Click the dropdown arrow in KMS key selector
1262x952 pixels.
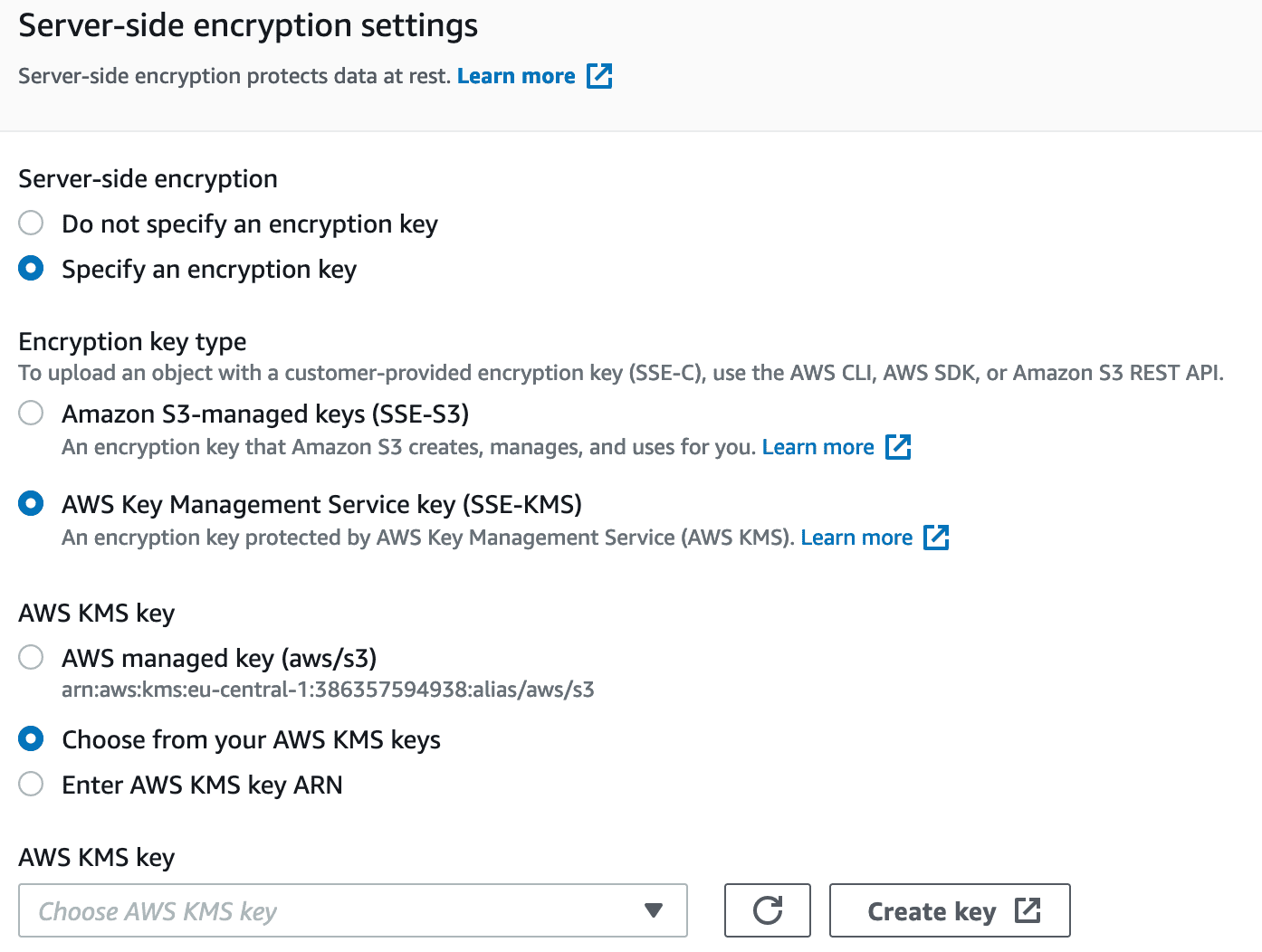[654, 910]
